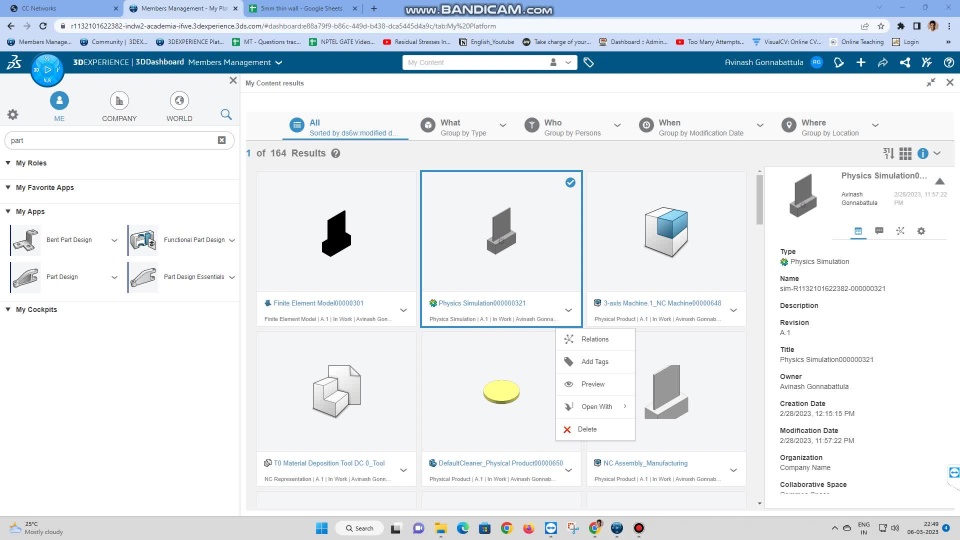Launch the Bent Part Design app

coord(26,240)
